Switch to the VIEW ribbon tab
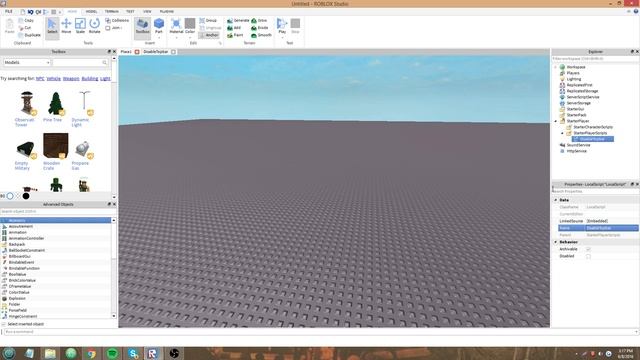640x360 pixels. click(x=147, y=11)
